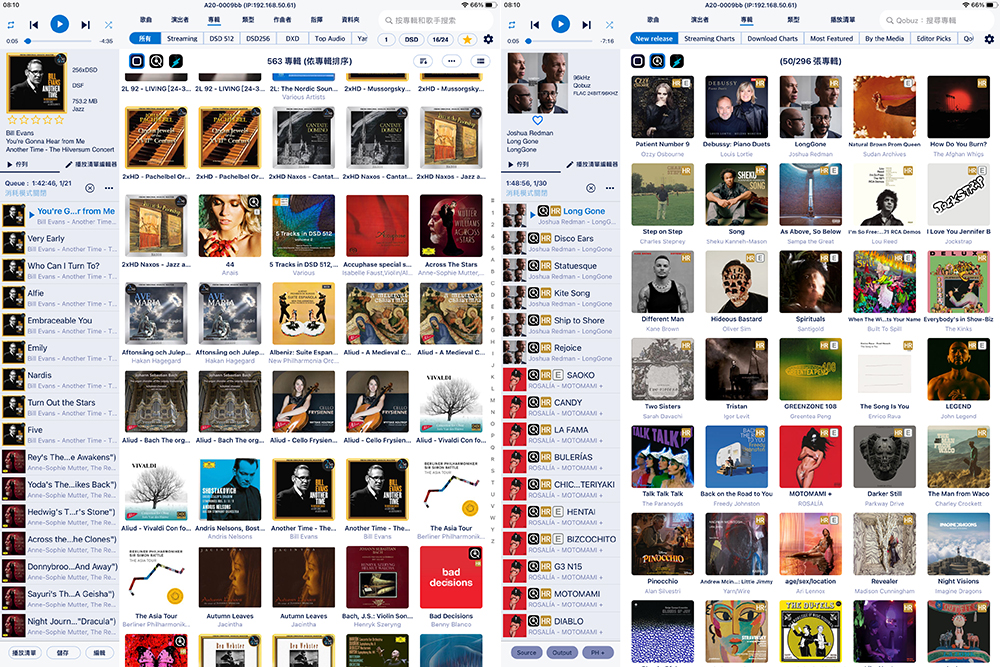
Task: Toggle 消耗模式關閉 in left pane queue
Action: pyautogui.click(x=26, y=193)
